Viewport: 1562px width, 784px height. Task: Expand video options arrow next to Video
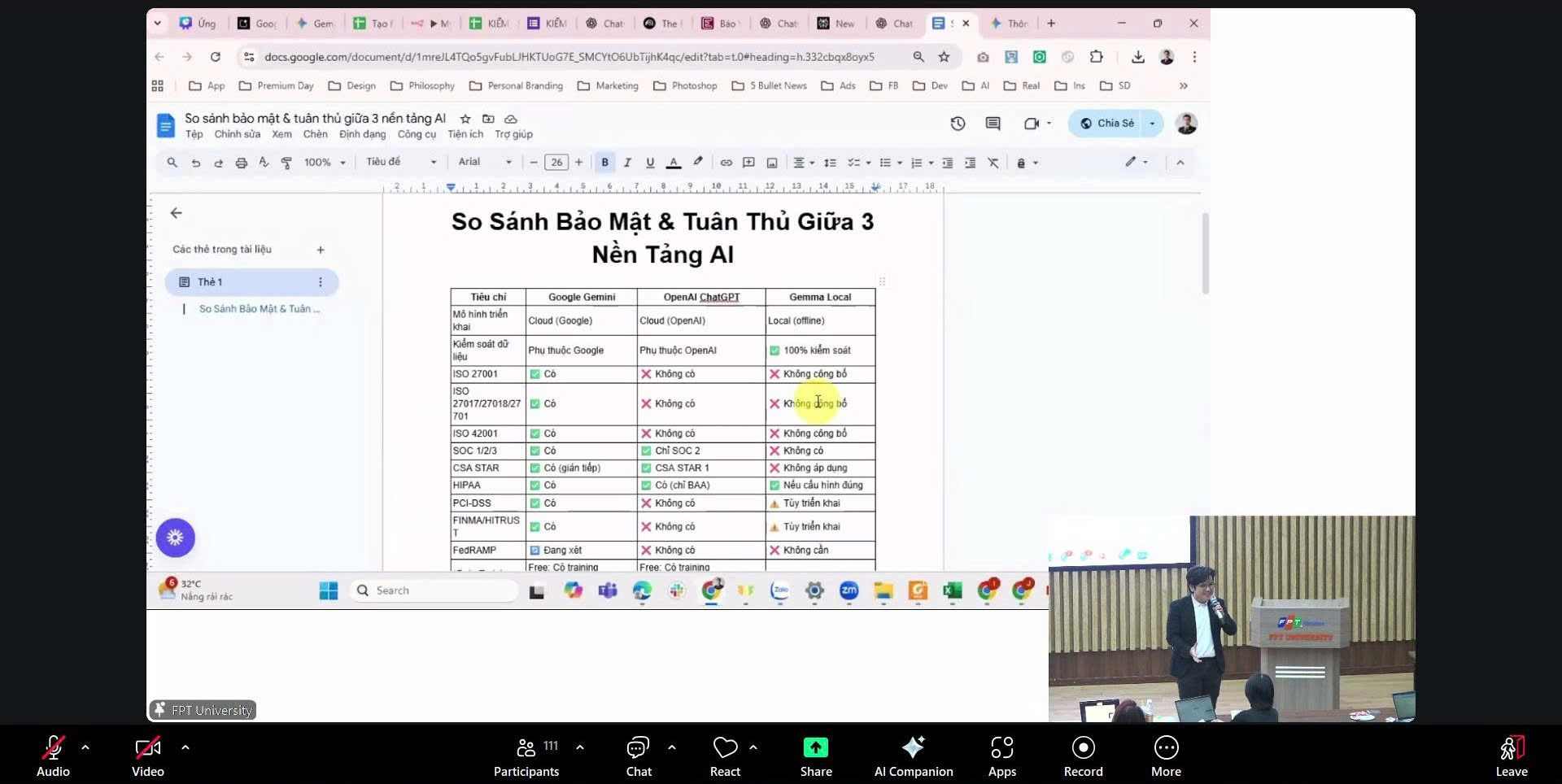pos(185,747)
